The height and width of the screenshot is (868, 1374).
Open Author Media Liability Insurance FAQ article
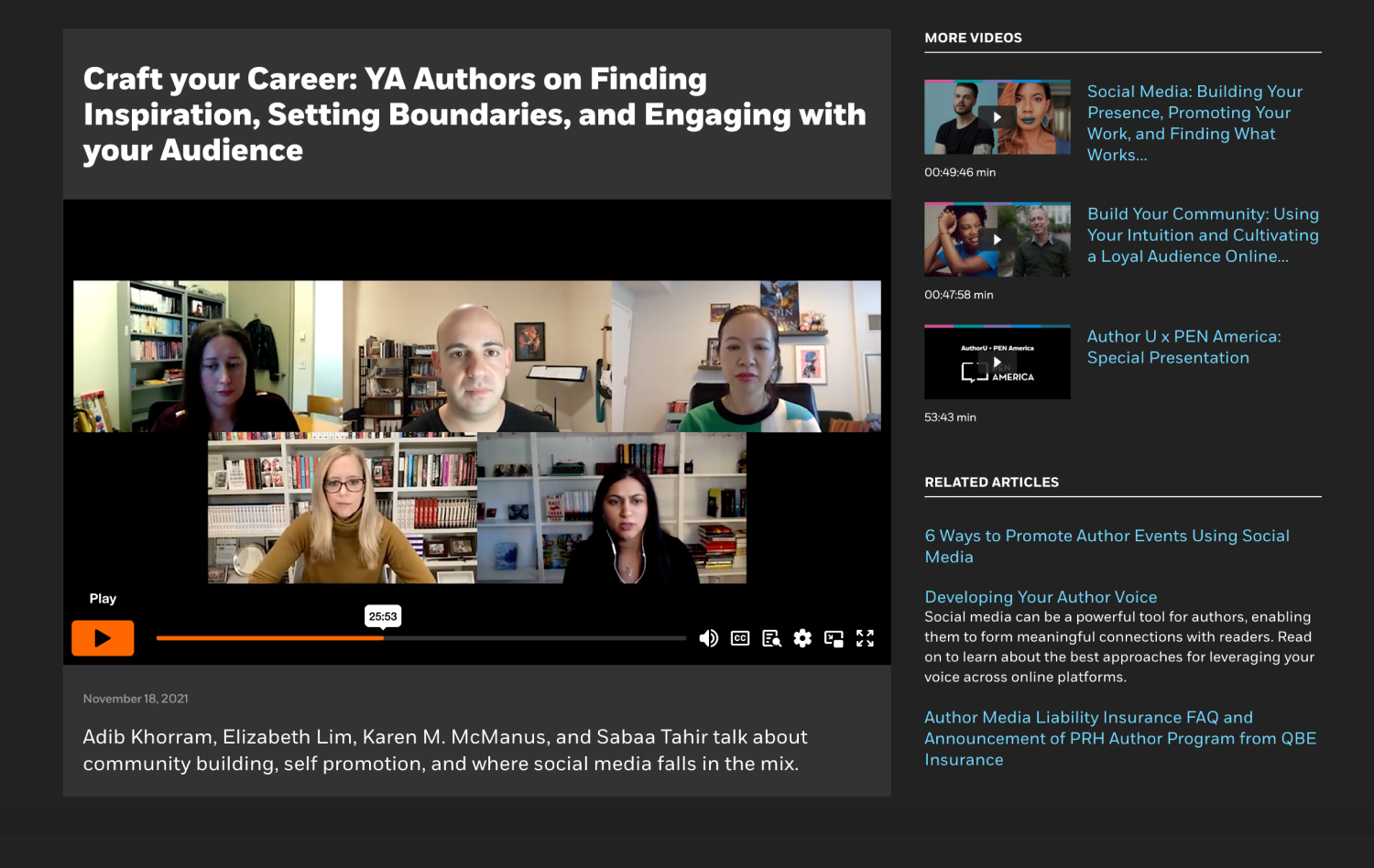click(x=1120, y=738)
